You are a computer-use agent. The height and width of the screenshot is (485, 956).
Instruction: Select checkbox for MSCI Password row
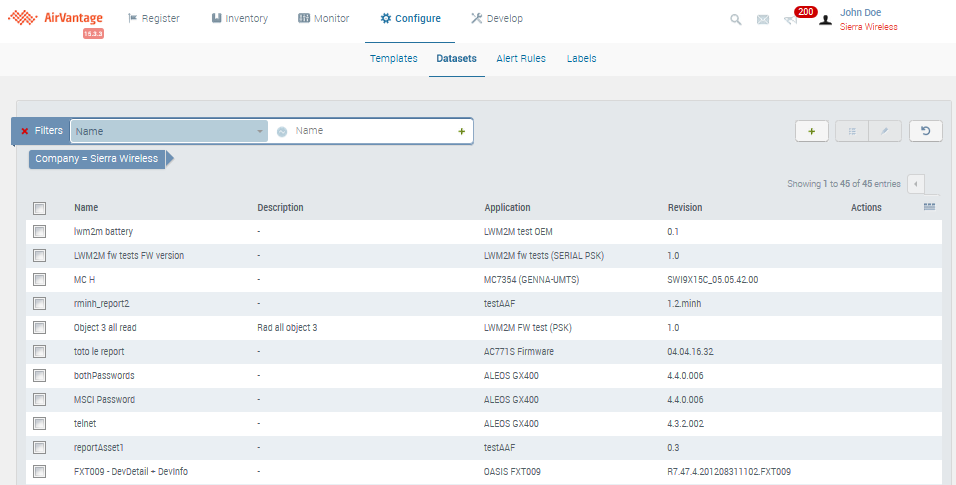tap(40, 400)
